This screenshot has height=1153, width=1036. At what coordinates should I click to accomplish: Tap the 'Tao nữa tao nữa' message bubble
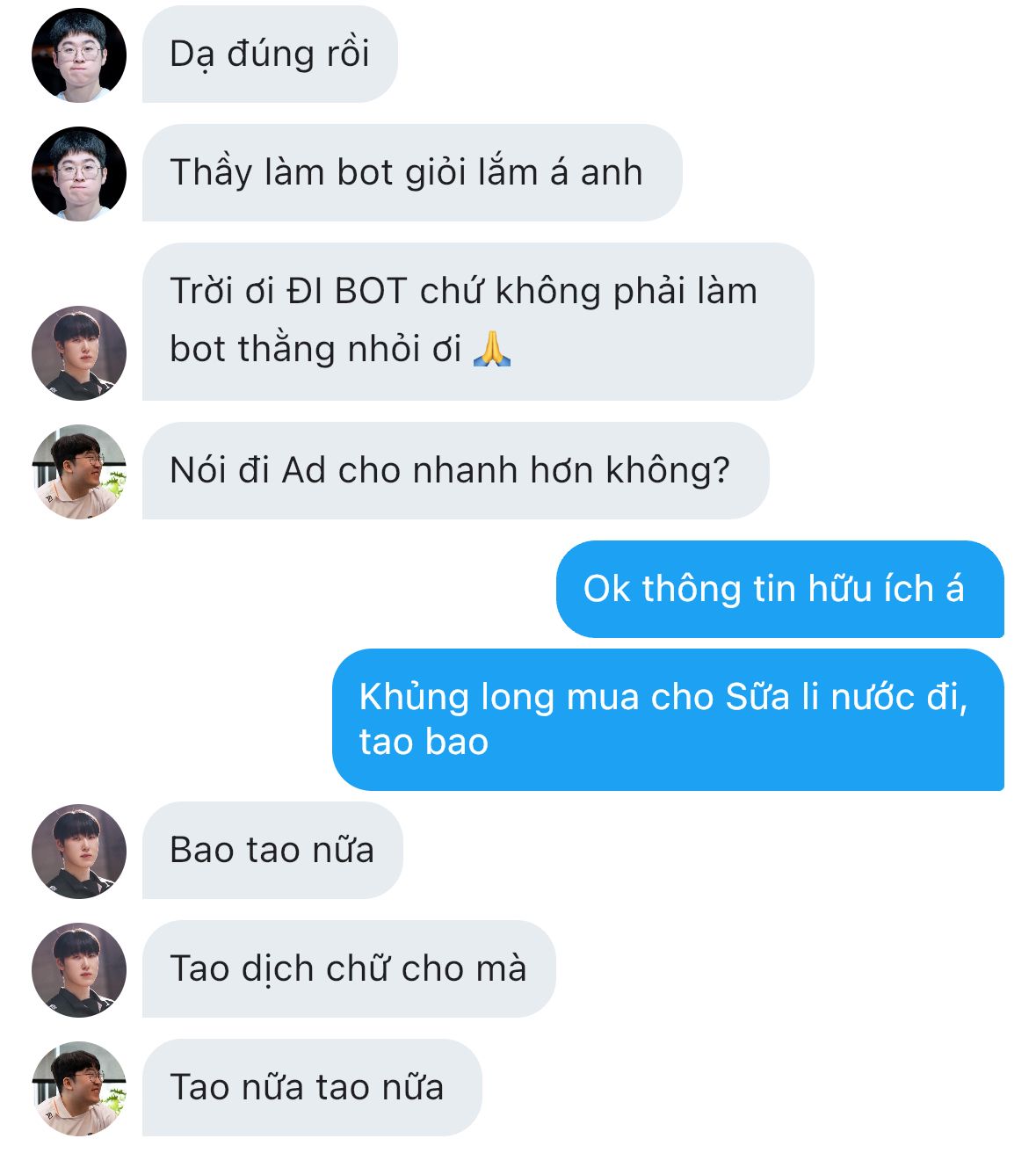(x=312, y=1088)
